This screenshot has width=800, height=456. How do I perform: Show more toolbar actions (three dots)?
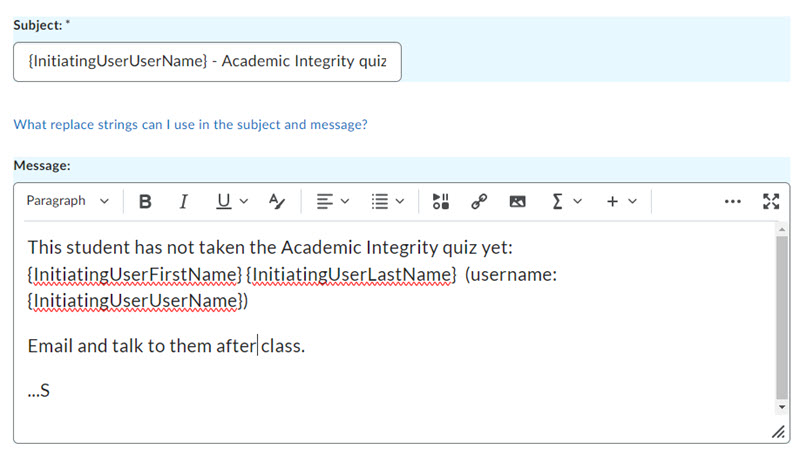point(732,201)
